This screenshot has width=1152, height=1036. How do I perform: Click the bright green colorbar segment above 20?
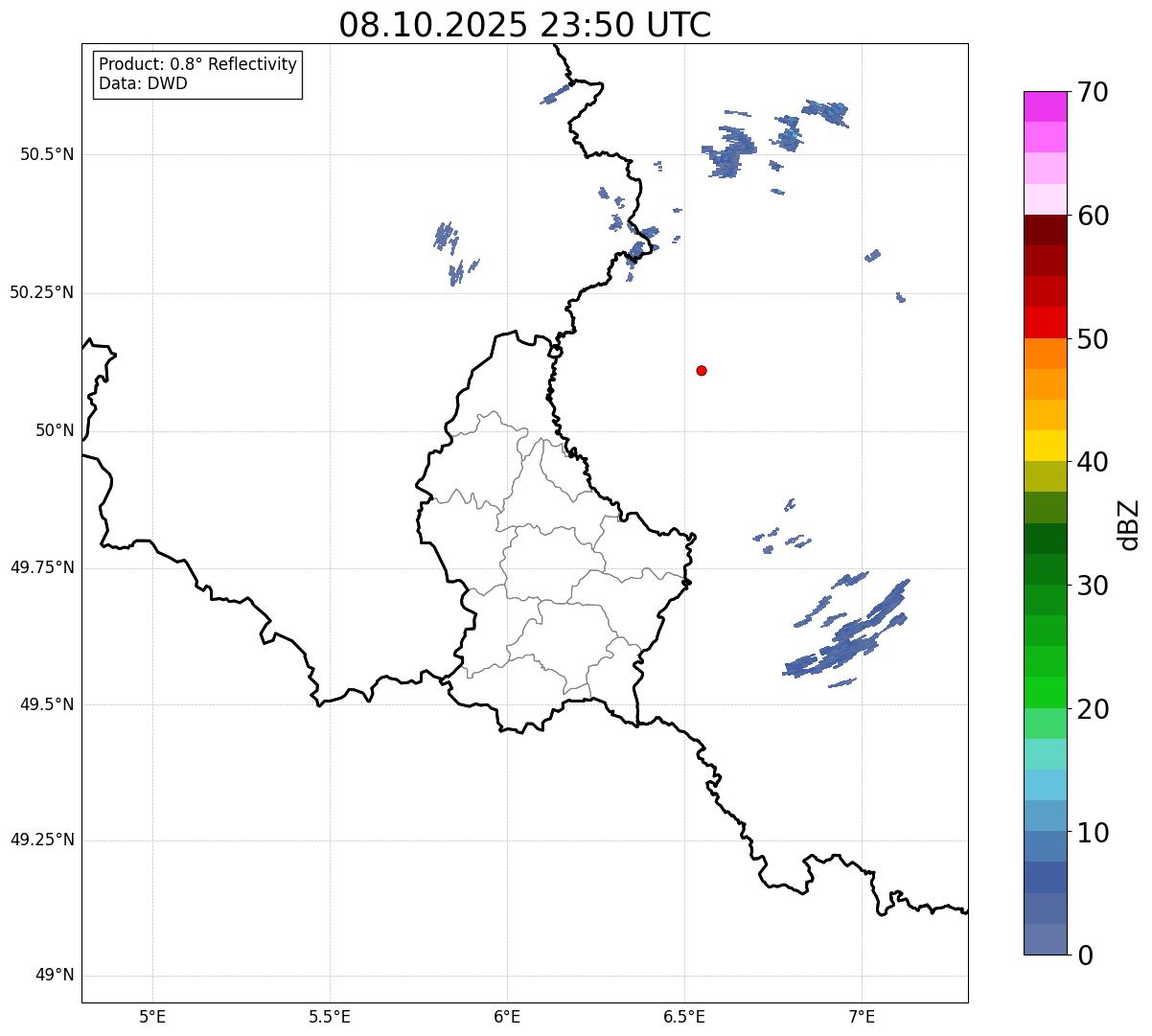tap(1045, 692)
